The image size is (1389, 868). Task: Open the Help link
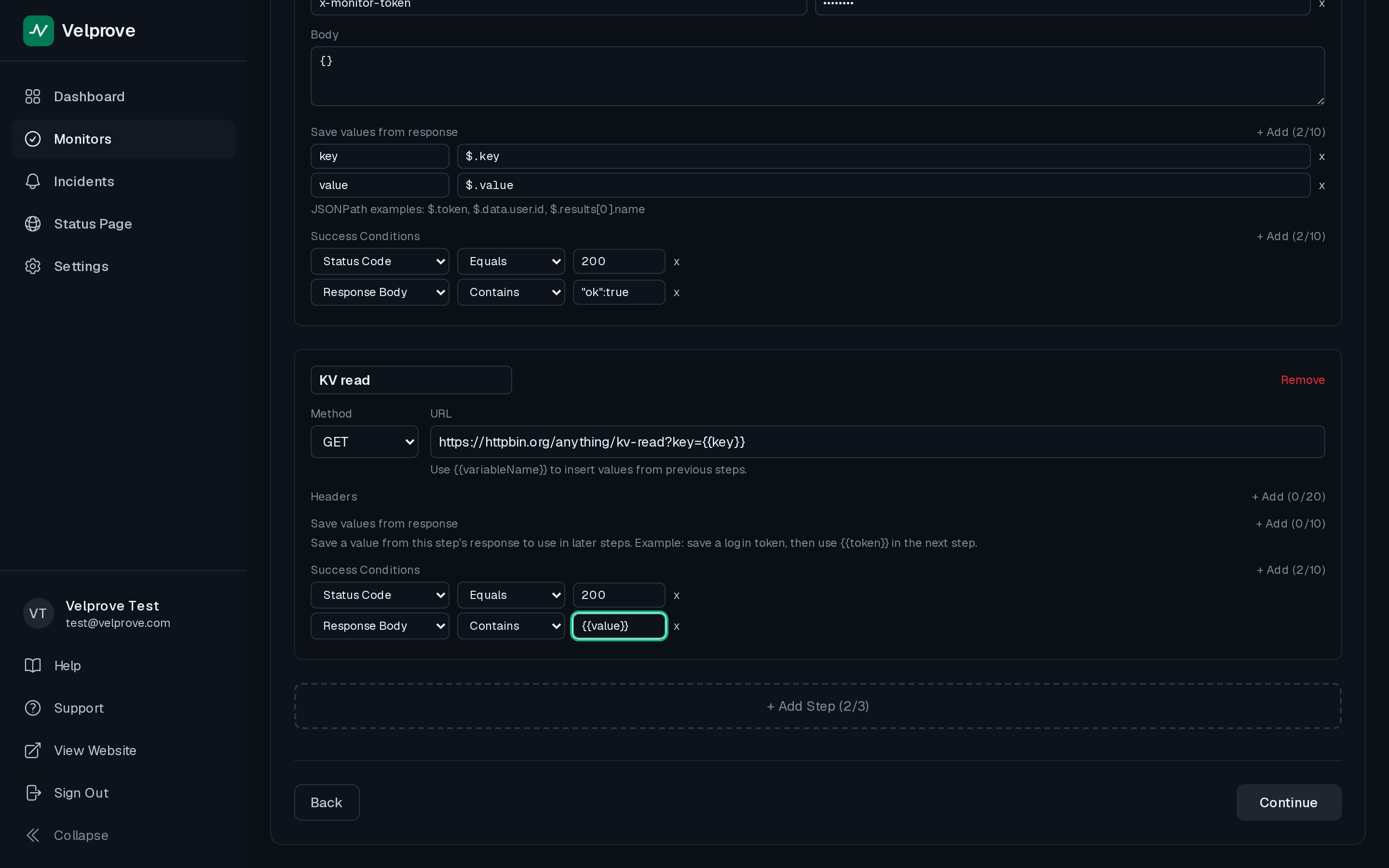tap(123, 665)
